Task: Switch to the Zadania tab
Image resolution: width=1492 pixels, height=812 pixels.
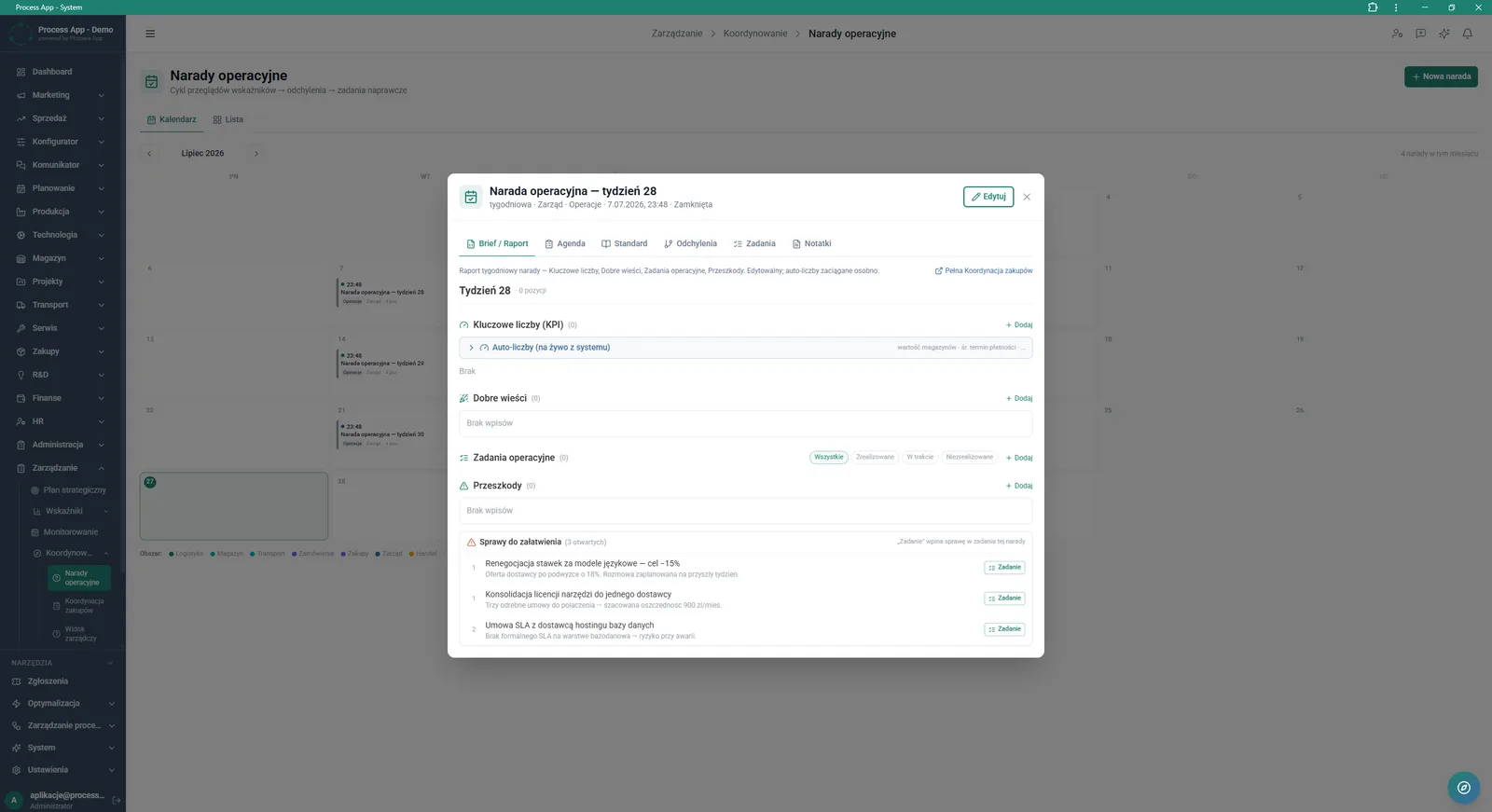Action: pos(754,243)
